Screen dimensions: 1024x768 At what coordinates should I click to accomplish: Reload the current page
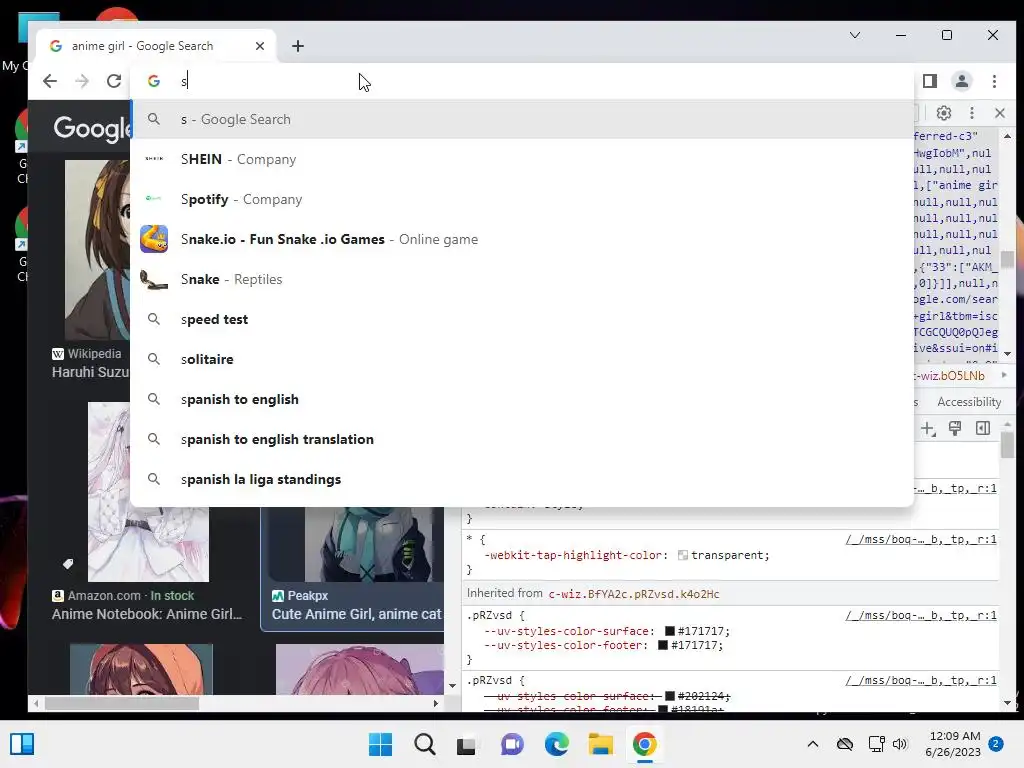point(114,81)
